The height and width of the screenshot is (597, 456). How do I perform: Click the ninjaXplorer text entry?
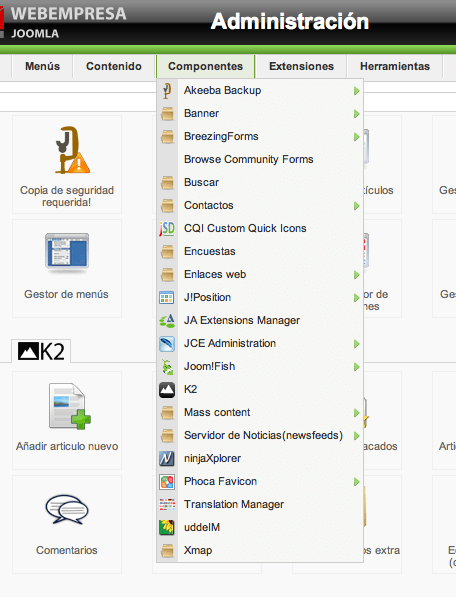pos(212,458)
